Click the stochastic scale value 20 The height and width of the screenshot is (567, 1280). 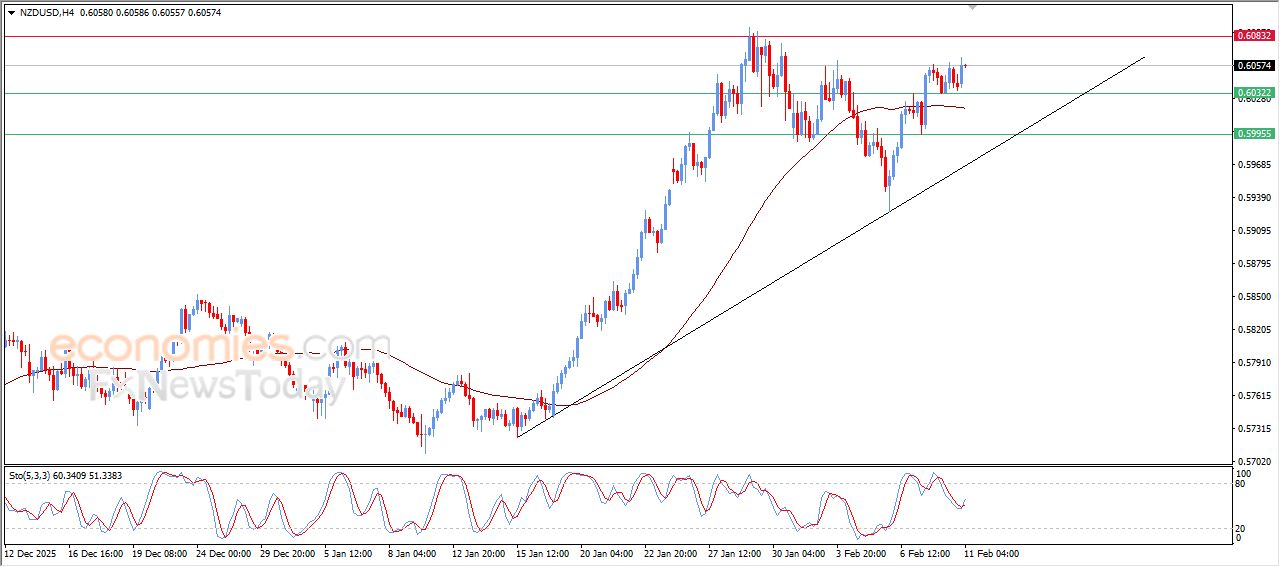(1242, 528)
